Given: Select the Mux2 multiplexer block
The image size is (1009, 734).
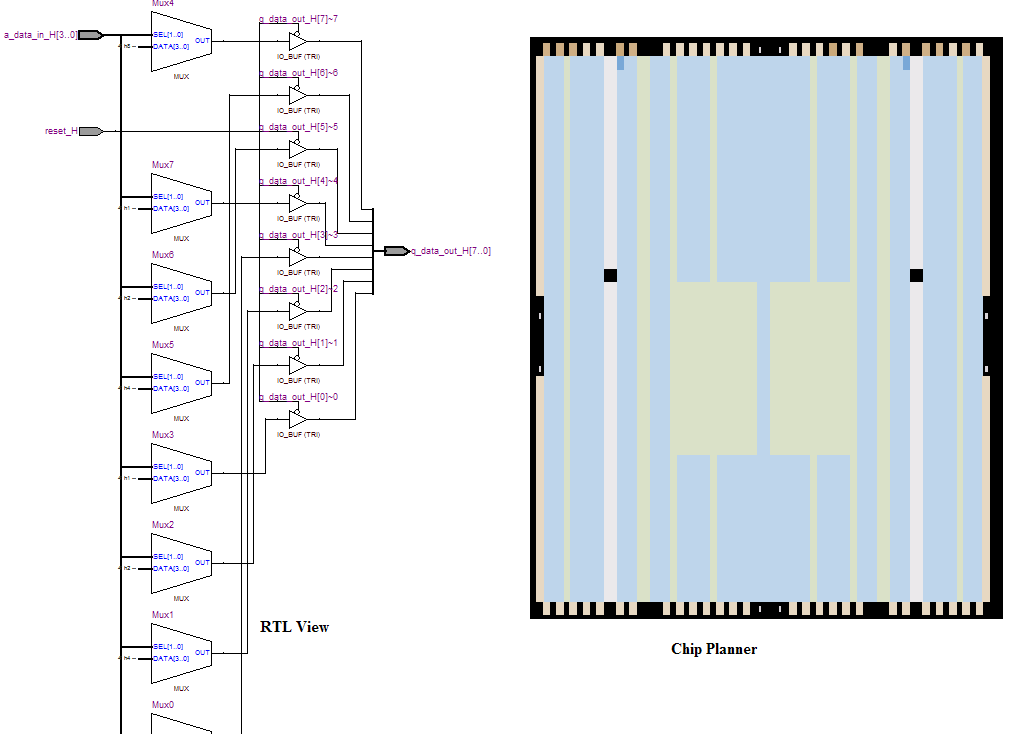Looking at the screenshot, I should click(x=181, y=563).
